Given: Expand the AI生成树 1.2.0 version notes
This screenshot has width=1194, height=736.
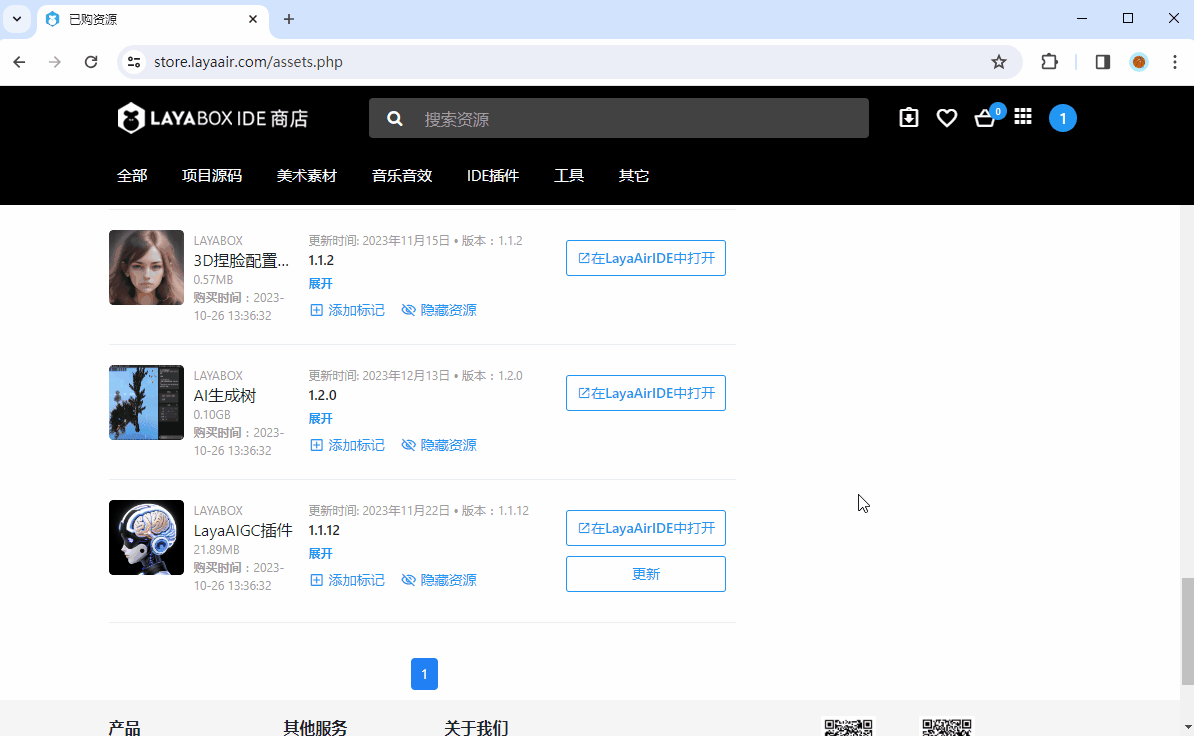Looking at the screenshot, I should (x=320, y=419).
